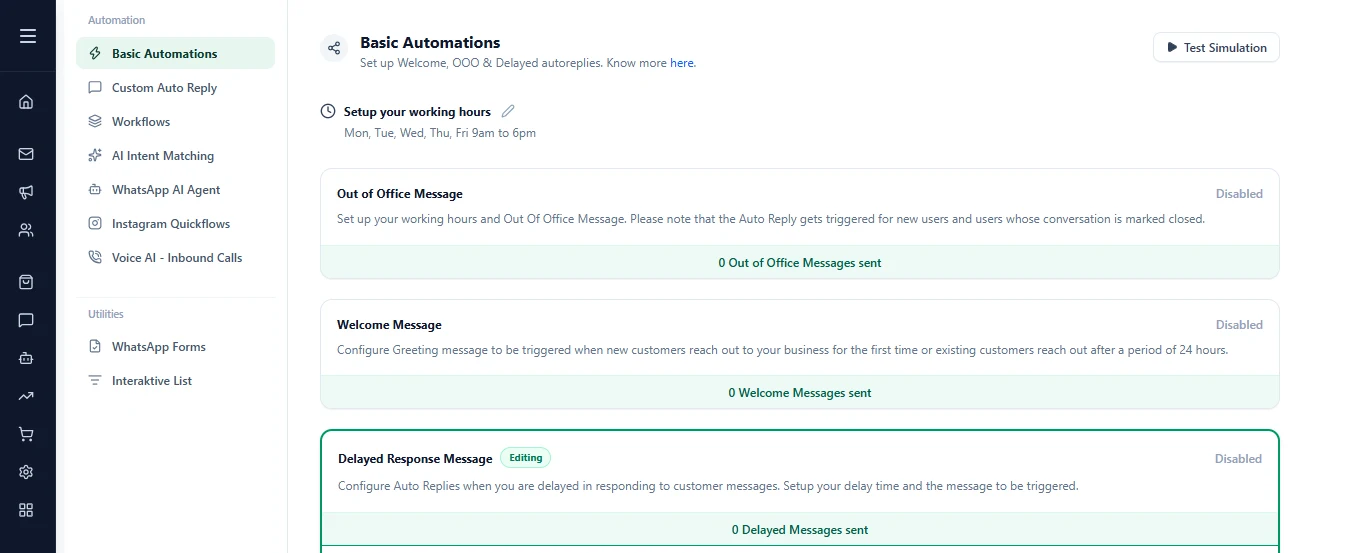Screen dimensions: 1345x553
Task: Click the Welcome Message description text
Action: click(x=782, y=350)
